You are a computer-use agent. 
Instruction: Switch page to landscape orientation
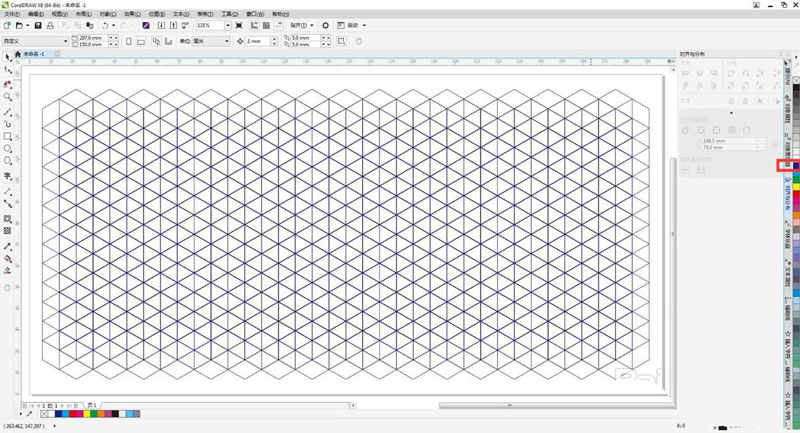tap(142, 41)
